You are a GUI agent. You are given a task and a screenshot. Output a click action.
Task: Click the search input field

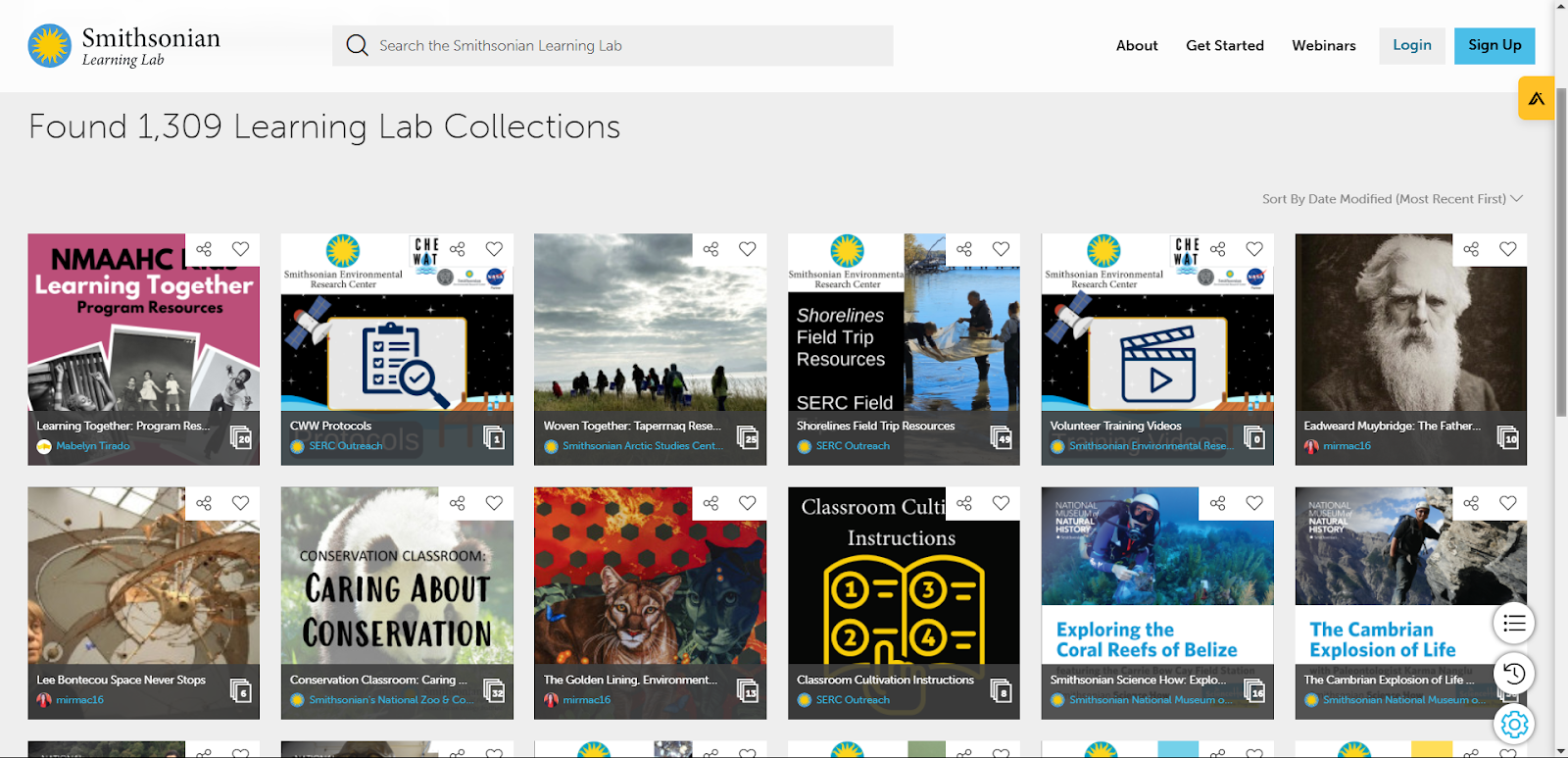[612, 46]
